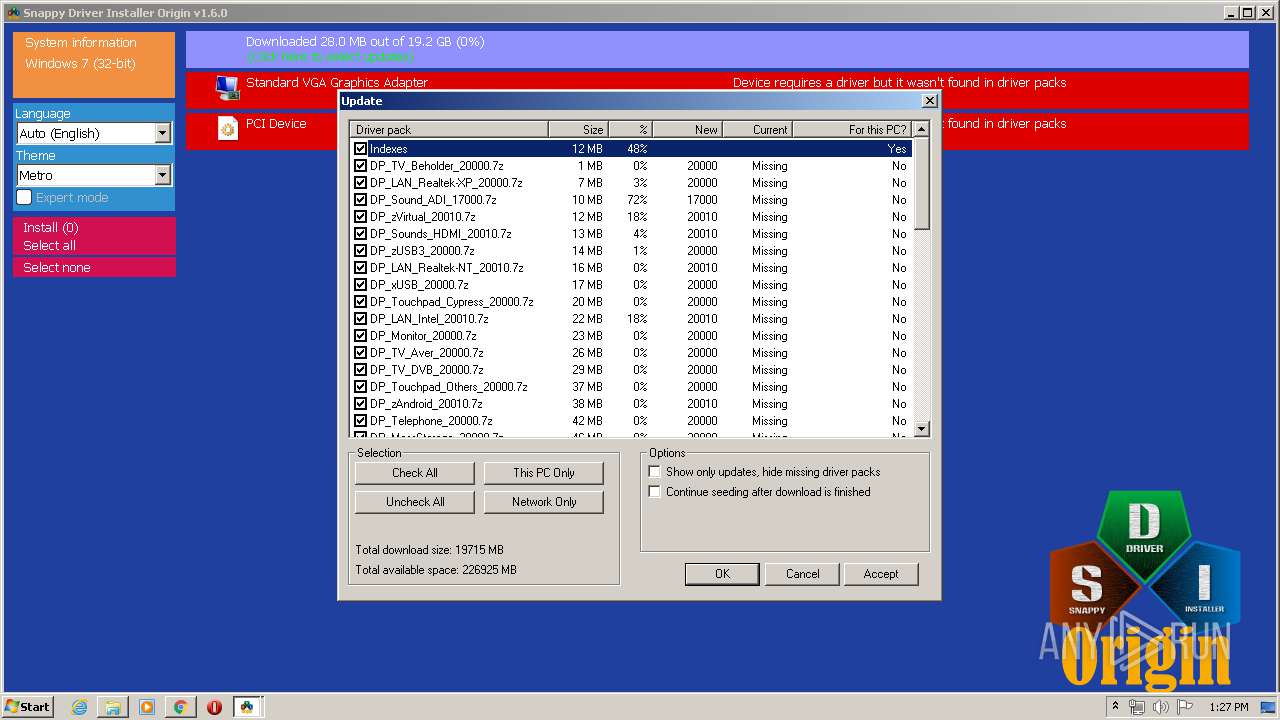Open Google Chrome from the taskbar
The height and width of the screenshot is (720, 1280).
click(x=180, y=707)
